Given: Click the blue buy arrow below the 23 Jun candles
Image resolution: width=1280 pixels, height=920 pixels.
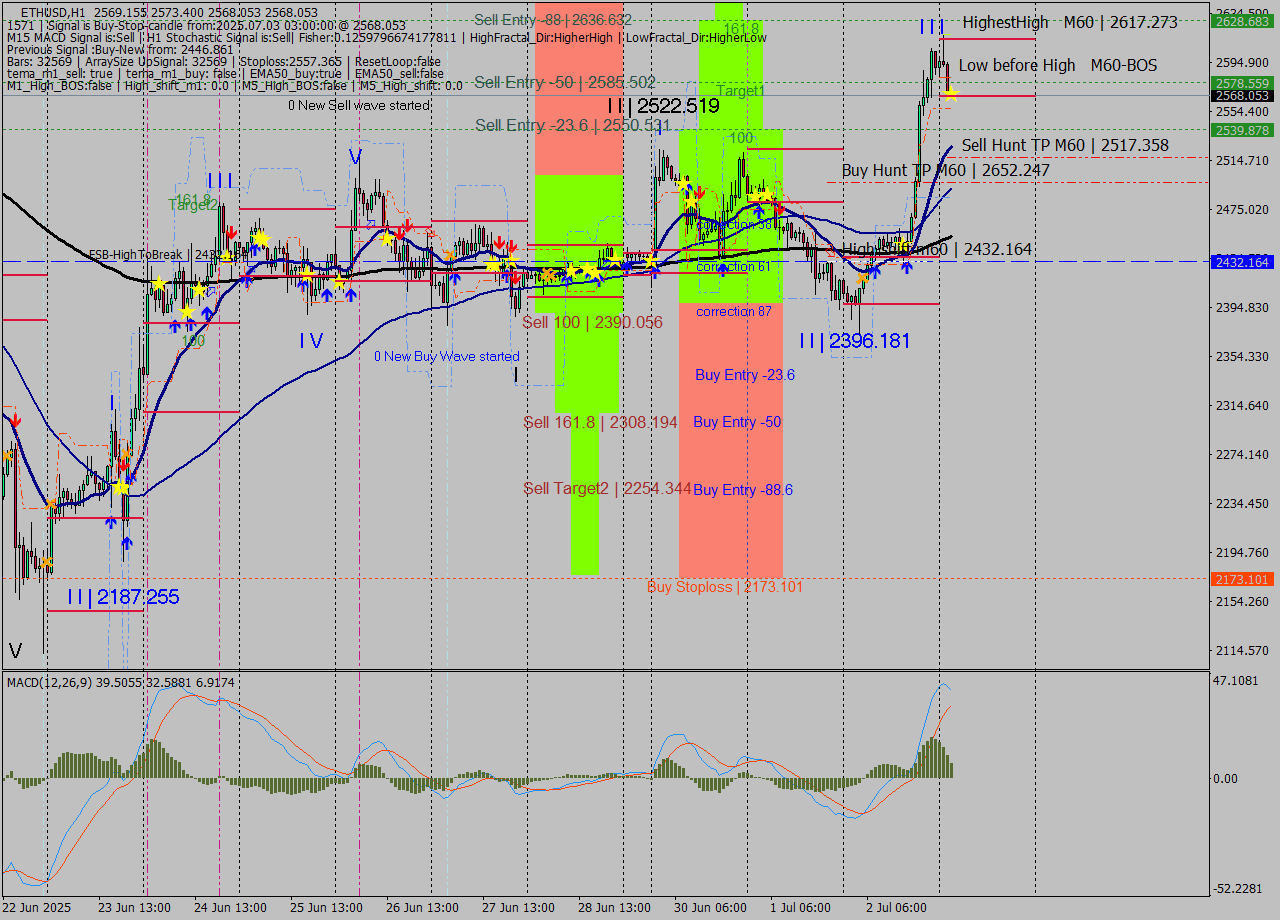Looking at the screenshot, I should (x=177, y=325).
